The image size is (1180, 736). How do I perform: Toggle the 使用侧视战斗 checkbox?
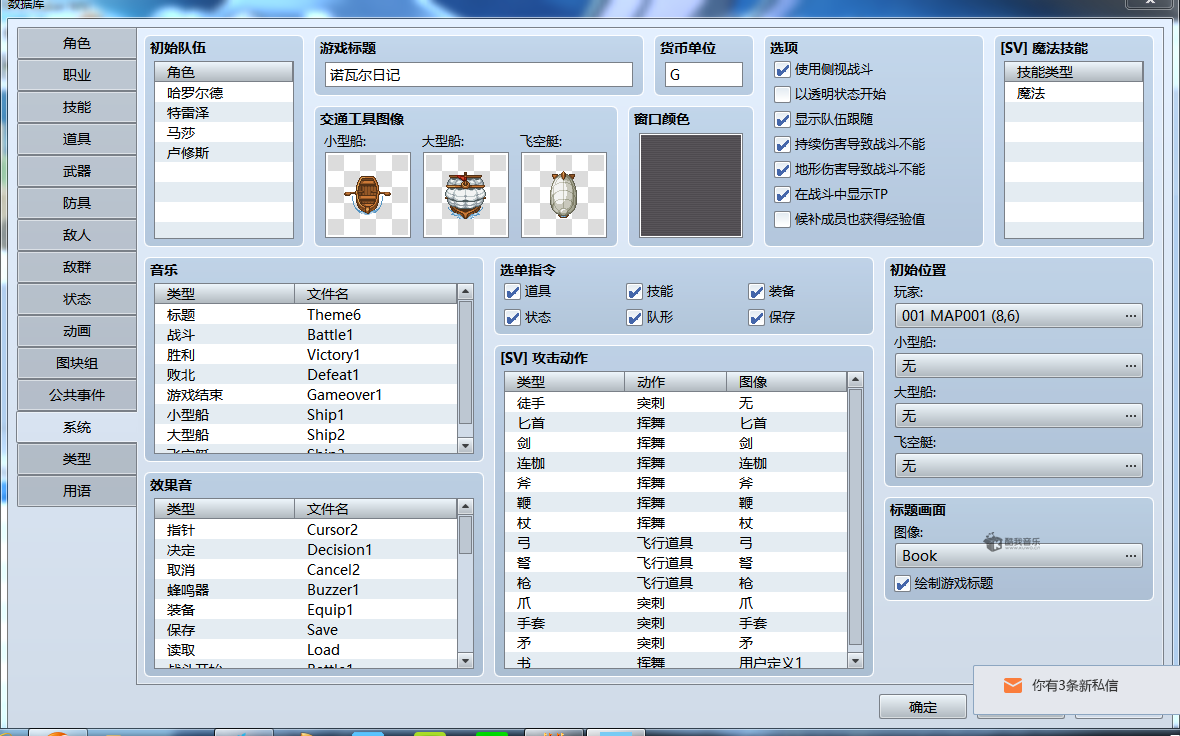783,70
